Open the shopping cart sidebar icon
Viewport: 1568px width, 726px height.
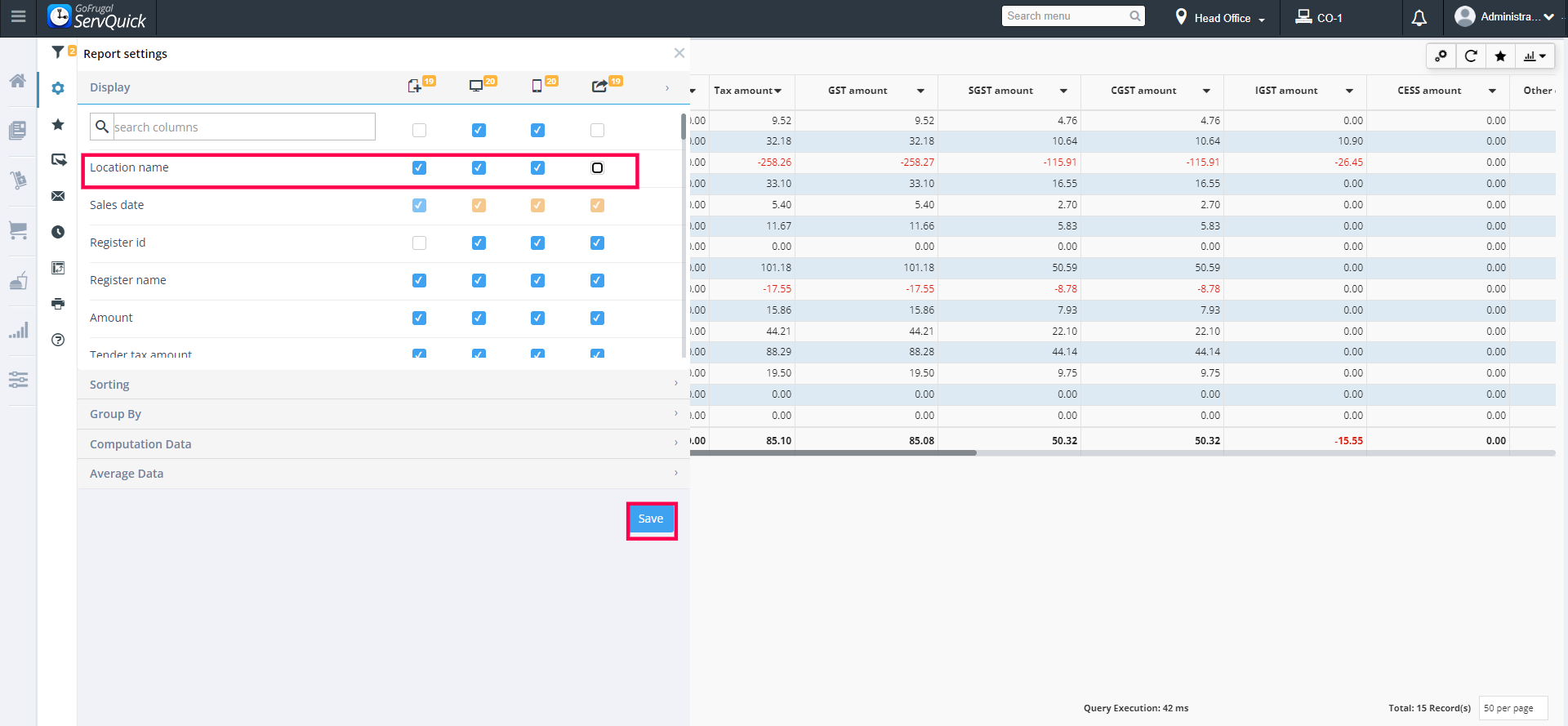coord(18,231)
